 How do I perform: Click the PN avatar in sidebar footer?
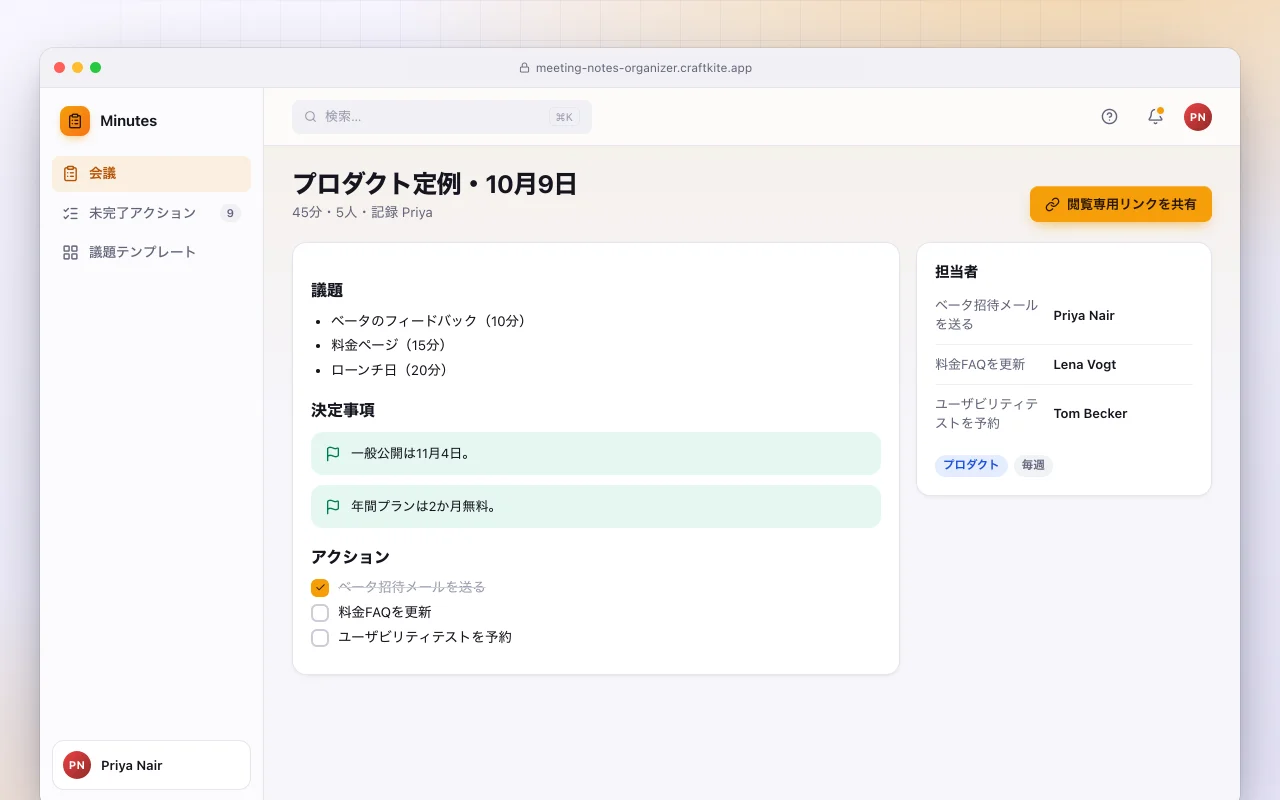pos(77,765)
